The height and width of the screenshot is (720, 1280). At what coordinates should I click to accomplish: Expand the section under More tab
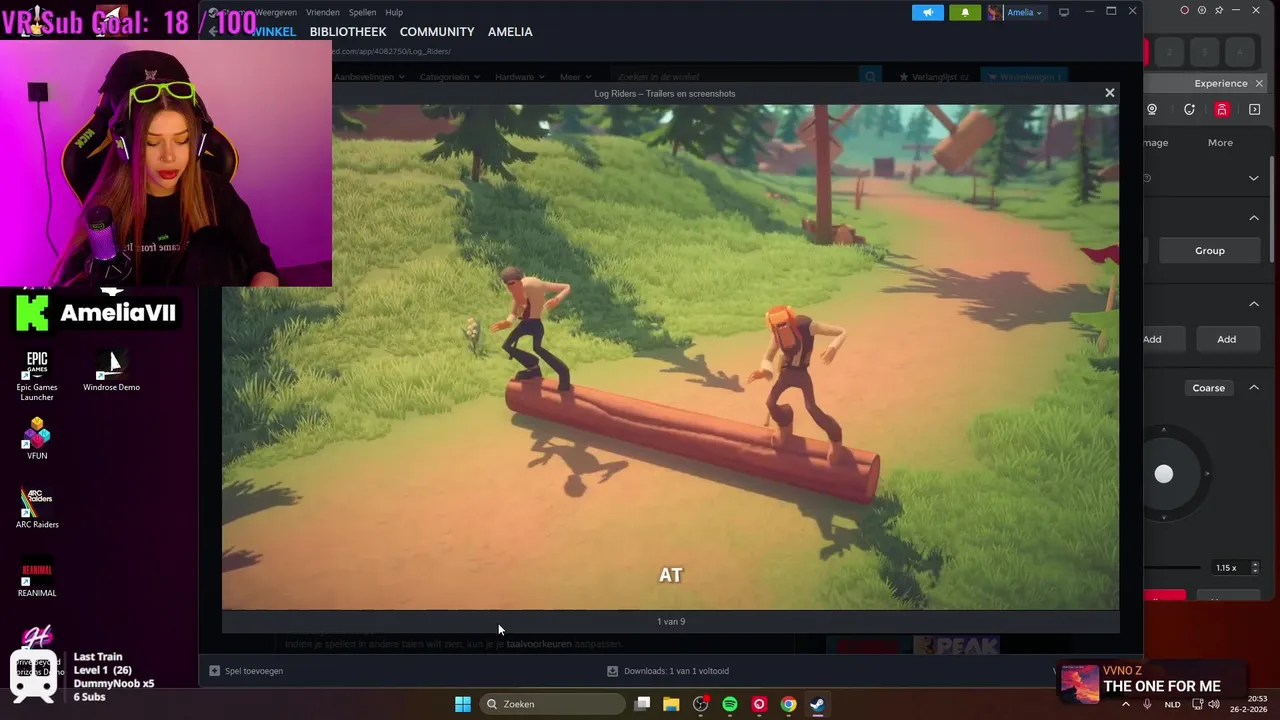click(1254, 178)
